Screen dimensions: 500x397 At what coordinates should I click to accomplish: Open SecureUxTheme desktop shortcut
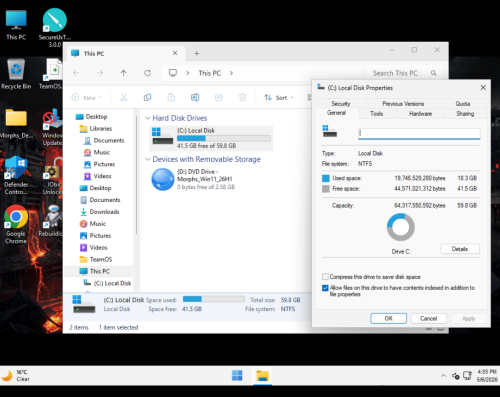tap(54, 28)
